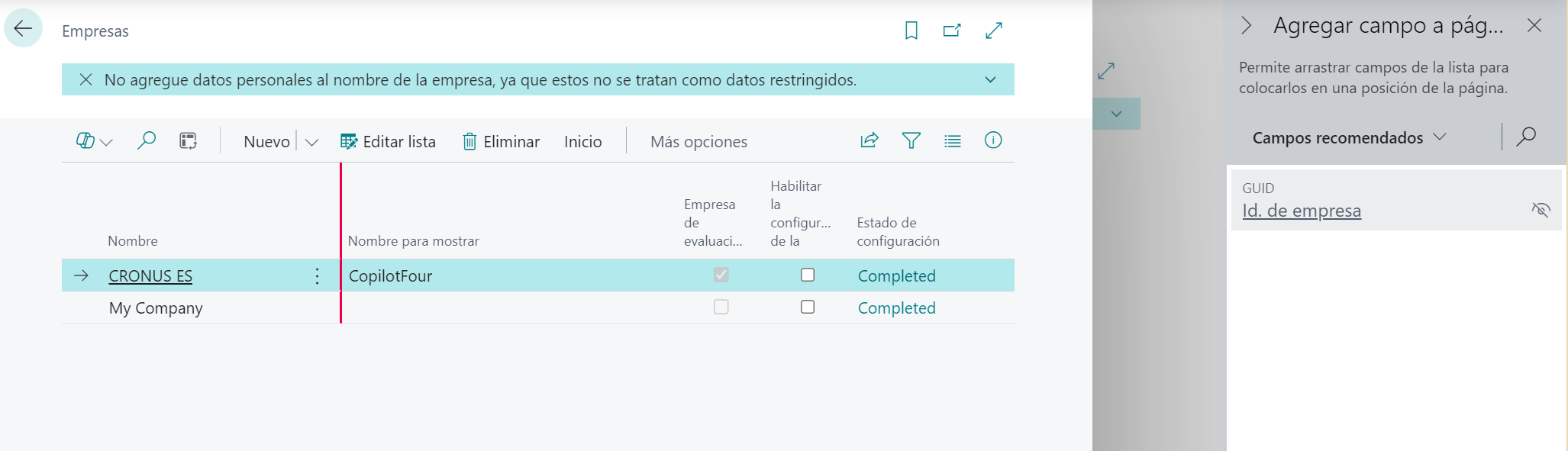Open the CRONUS ES company link

pyautogui.click(x=150, y=276)
